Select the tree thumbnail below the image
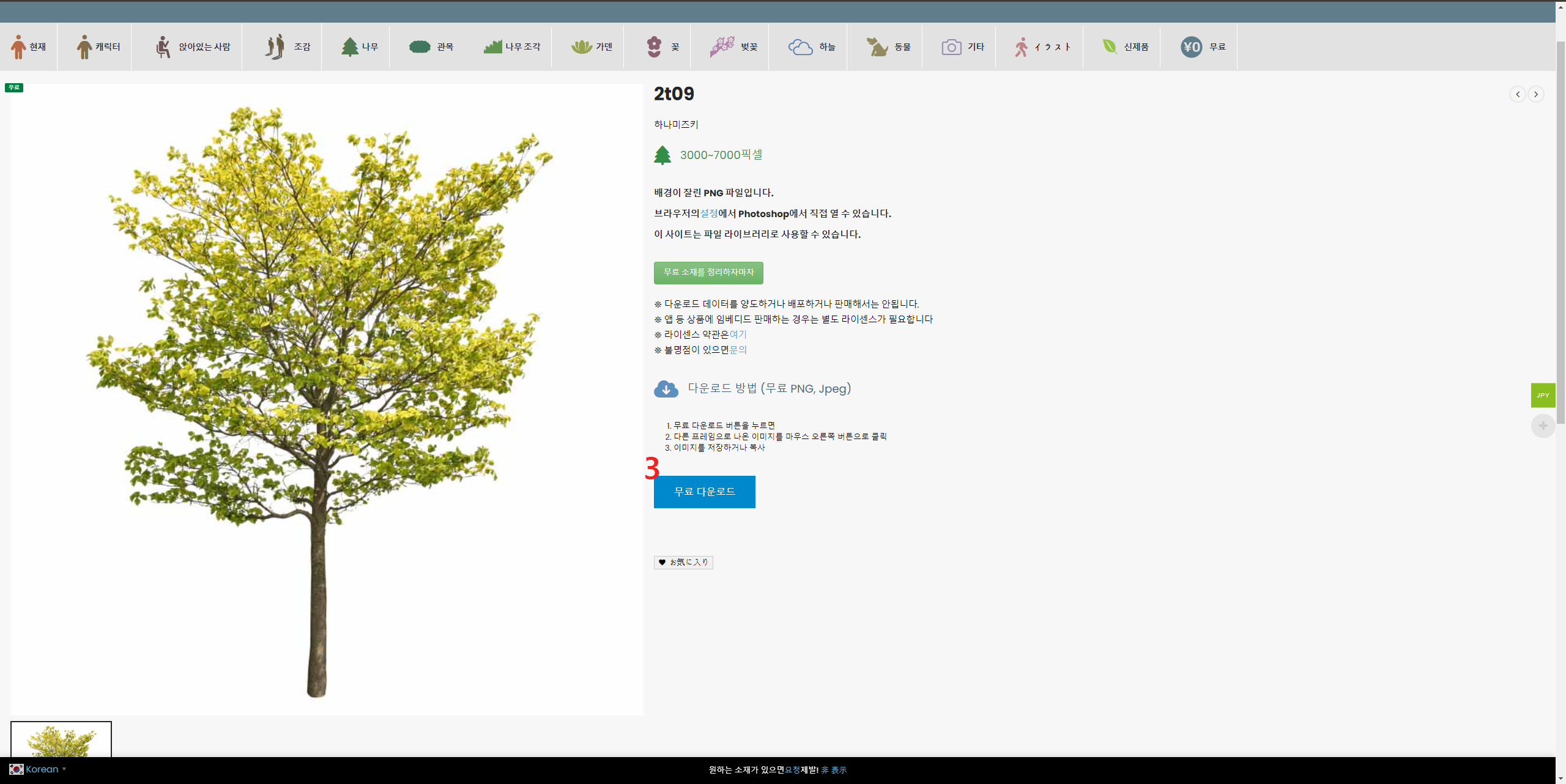This screenshot has height=784, width=1566. point(61,741)
